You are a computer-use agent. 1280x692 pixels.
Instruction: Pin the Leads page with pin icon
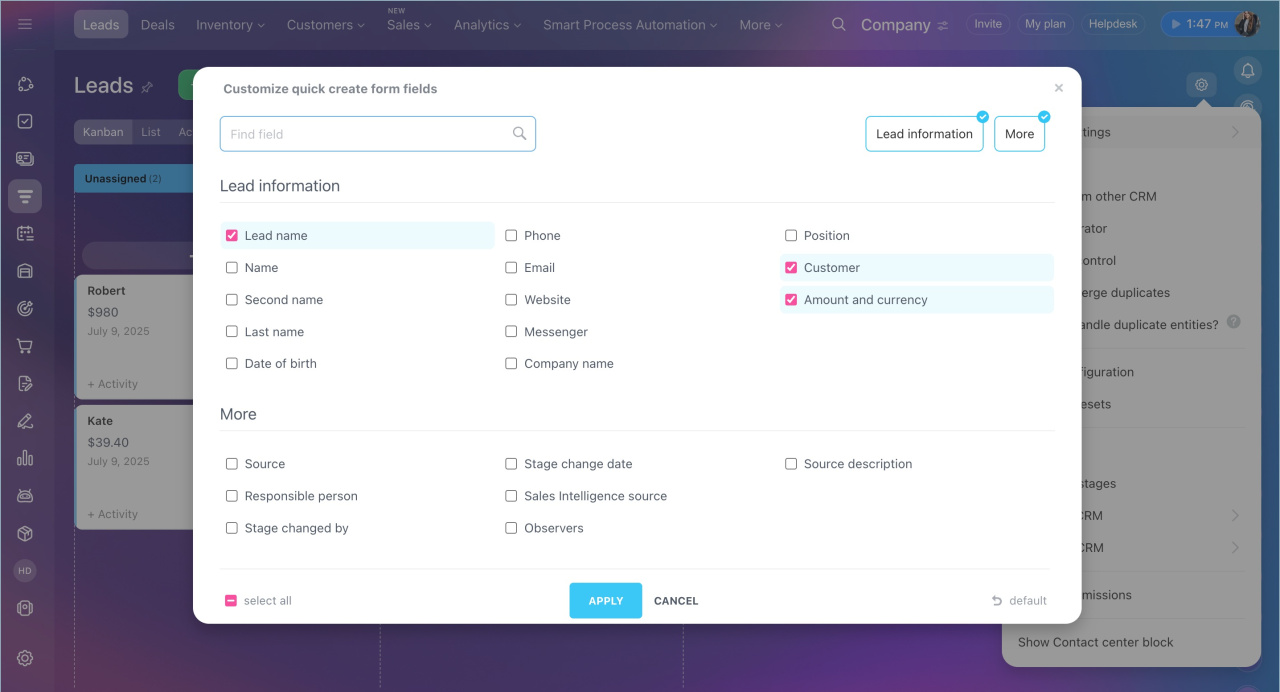coord(147,87)
